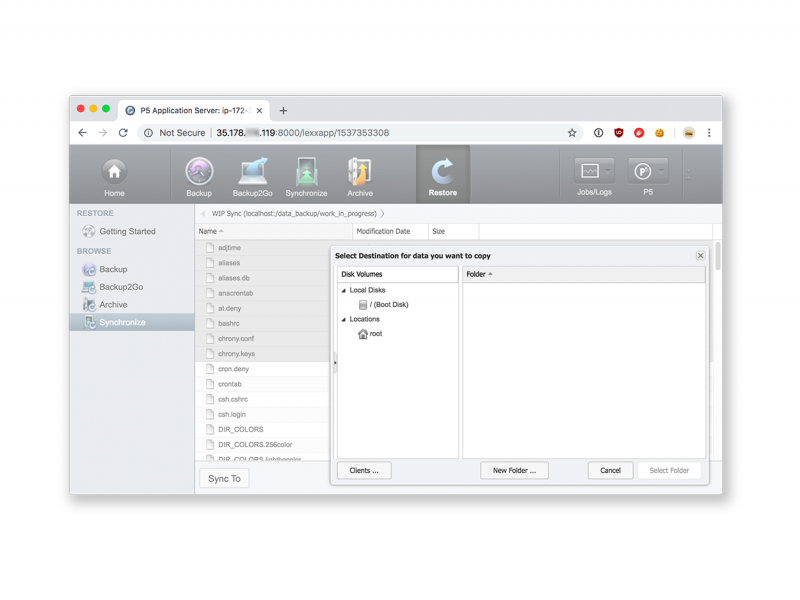The width and height of the screenshot is (800, 600).
Task: Open the Archive toolbar icon
Action: pyautogui.click(x=360, y=177)
